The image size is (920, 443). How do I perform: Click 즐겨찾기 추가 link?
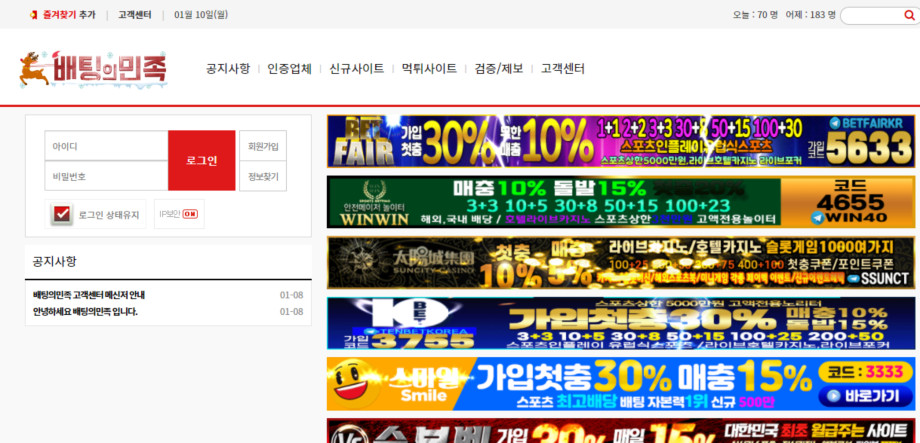pos(69,15)
